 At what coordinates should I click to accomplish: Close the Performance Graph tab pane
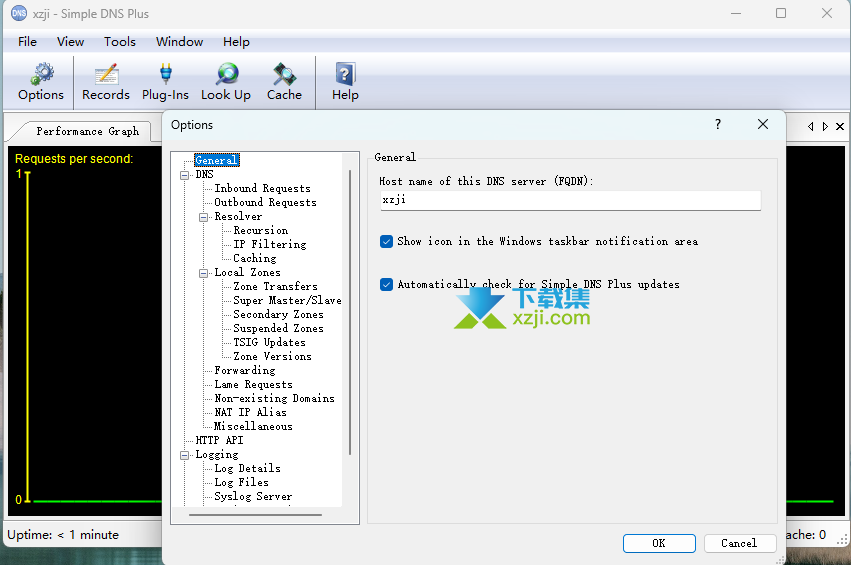click(840, 126)
